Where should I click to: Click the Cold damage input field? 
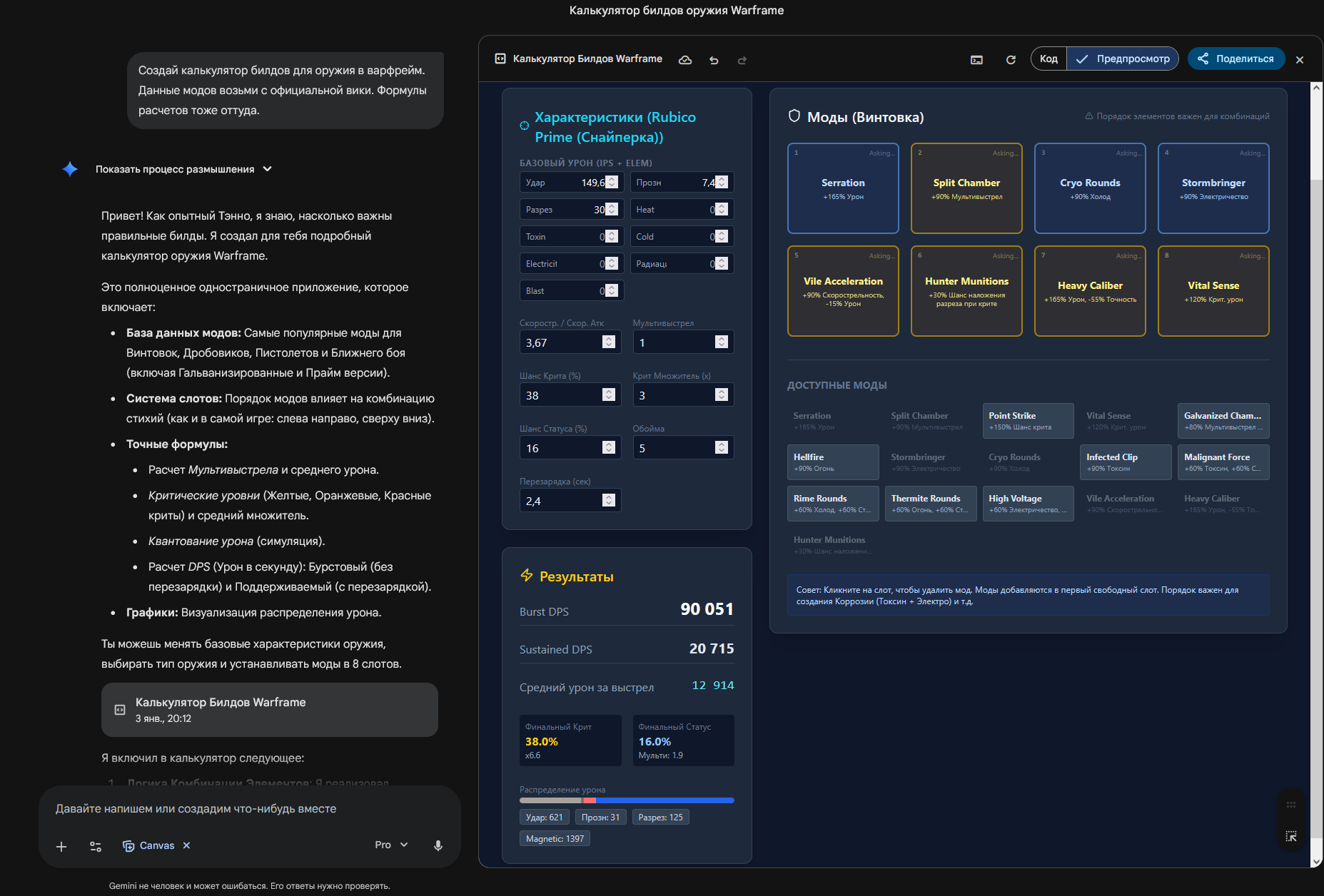[x=682, y=237]
